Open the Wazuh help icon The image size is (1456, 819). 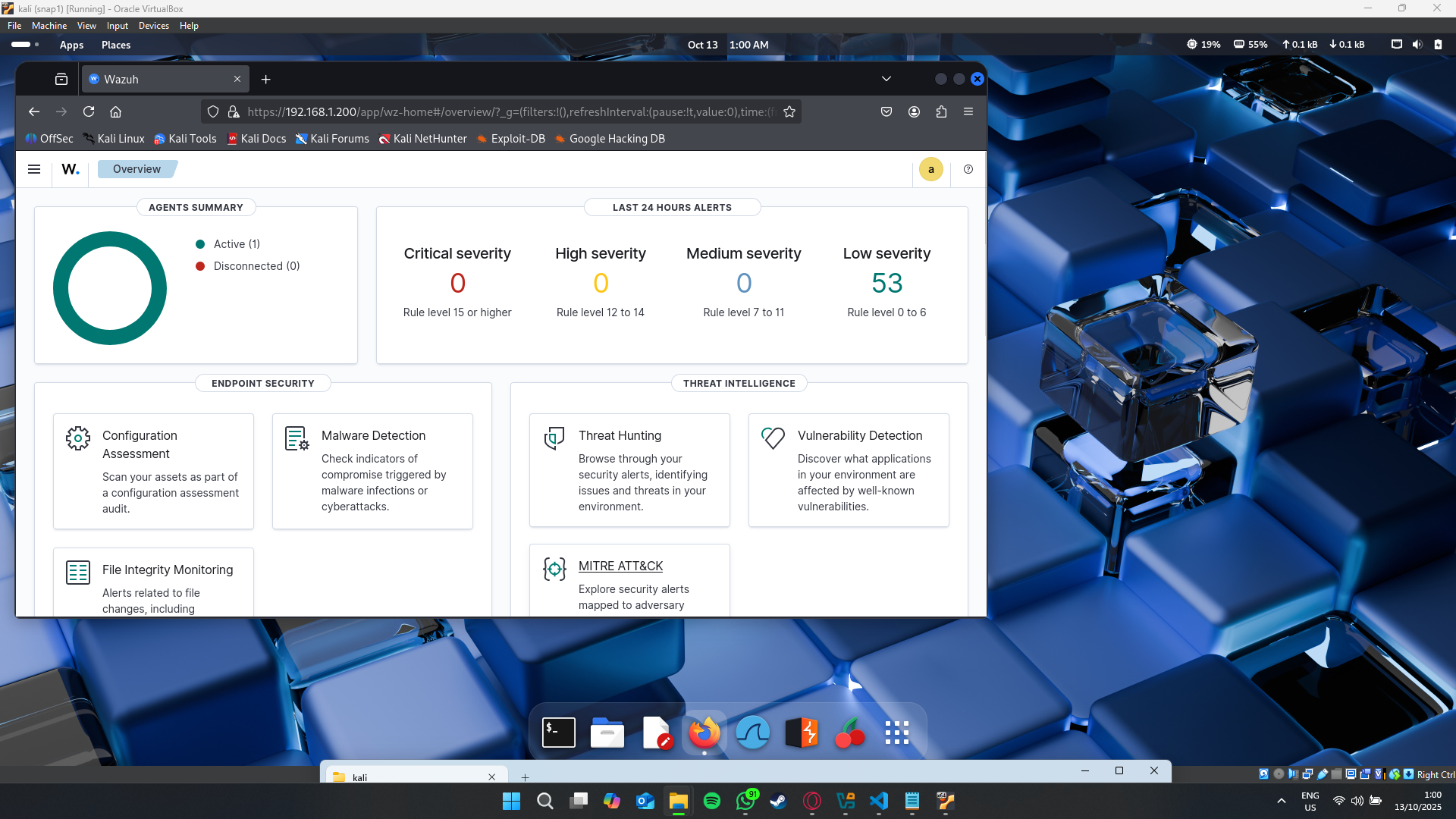tap(968, 169)
